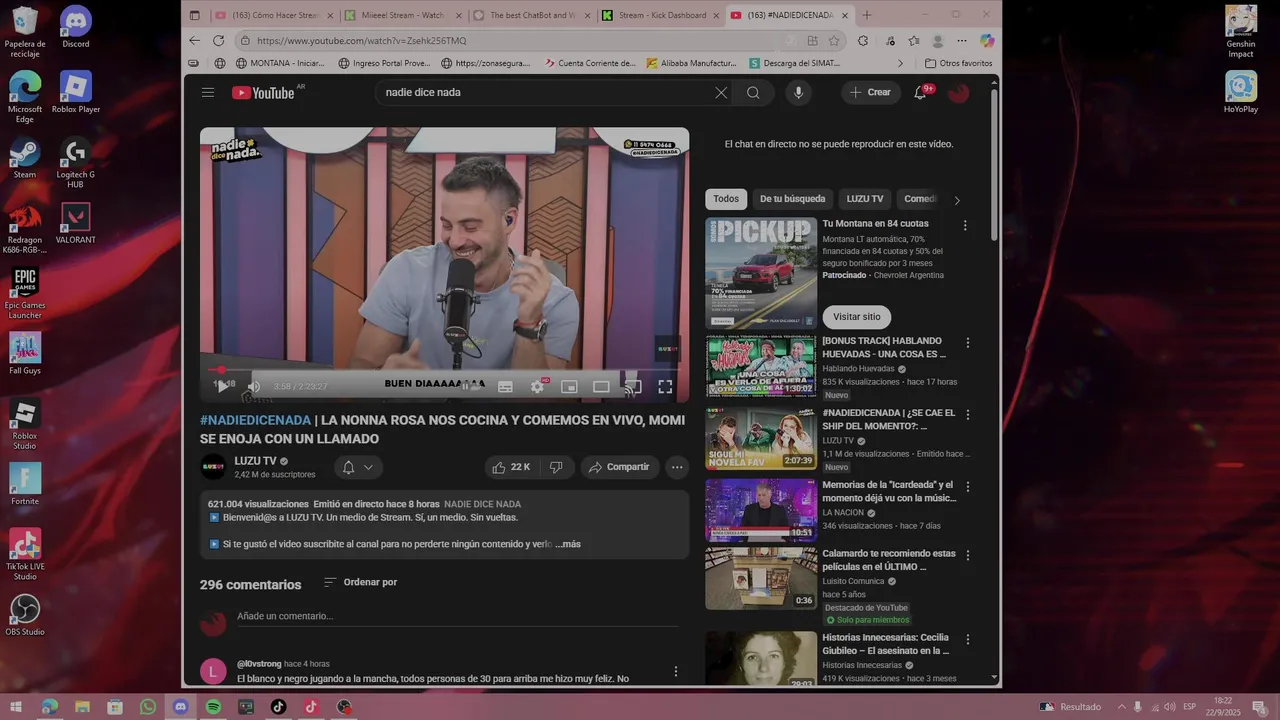Image resolution: width=1280 pixels, height=720 pixels.
Task: Select the LUZU TV filter chip
Action: click(865, 199)
